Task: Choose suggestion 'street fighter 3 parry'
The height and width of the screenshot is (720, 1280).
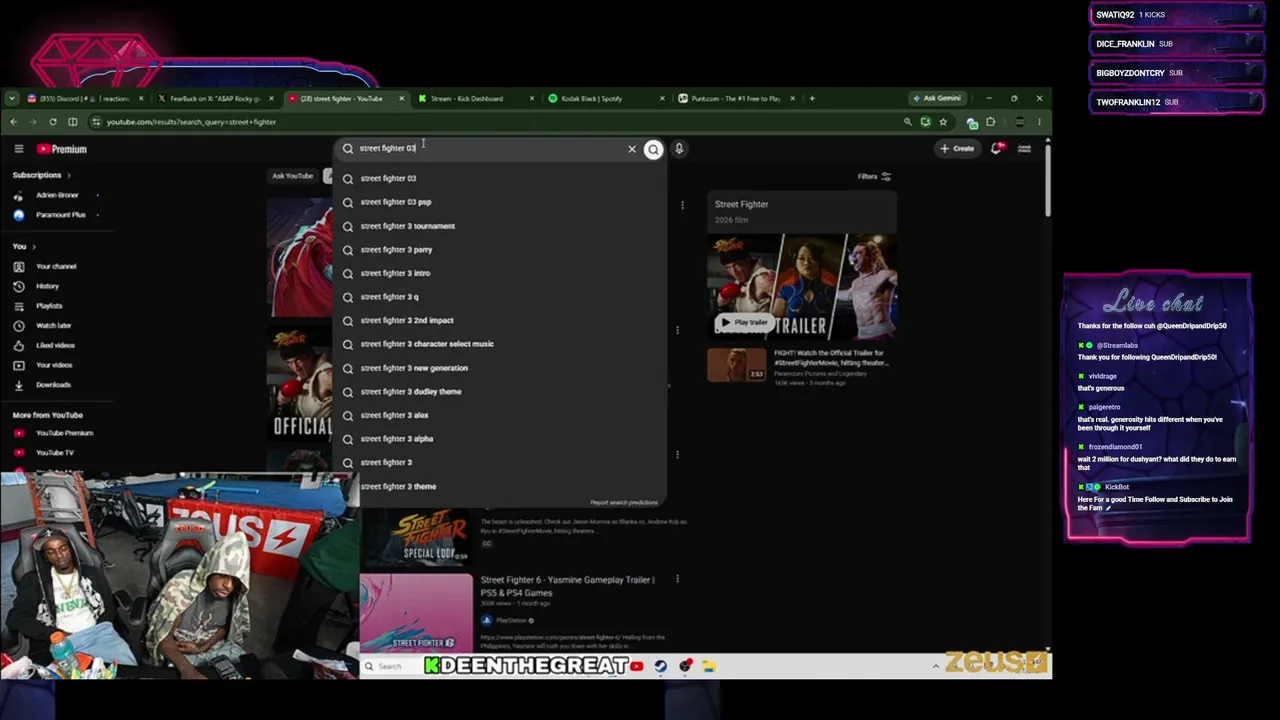Action: [x=500, y=250]
